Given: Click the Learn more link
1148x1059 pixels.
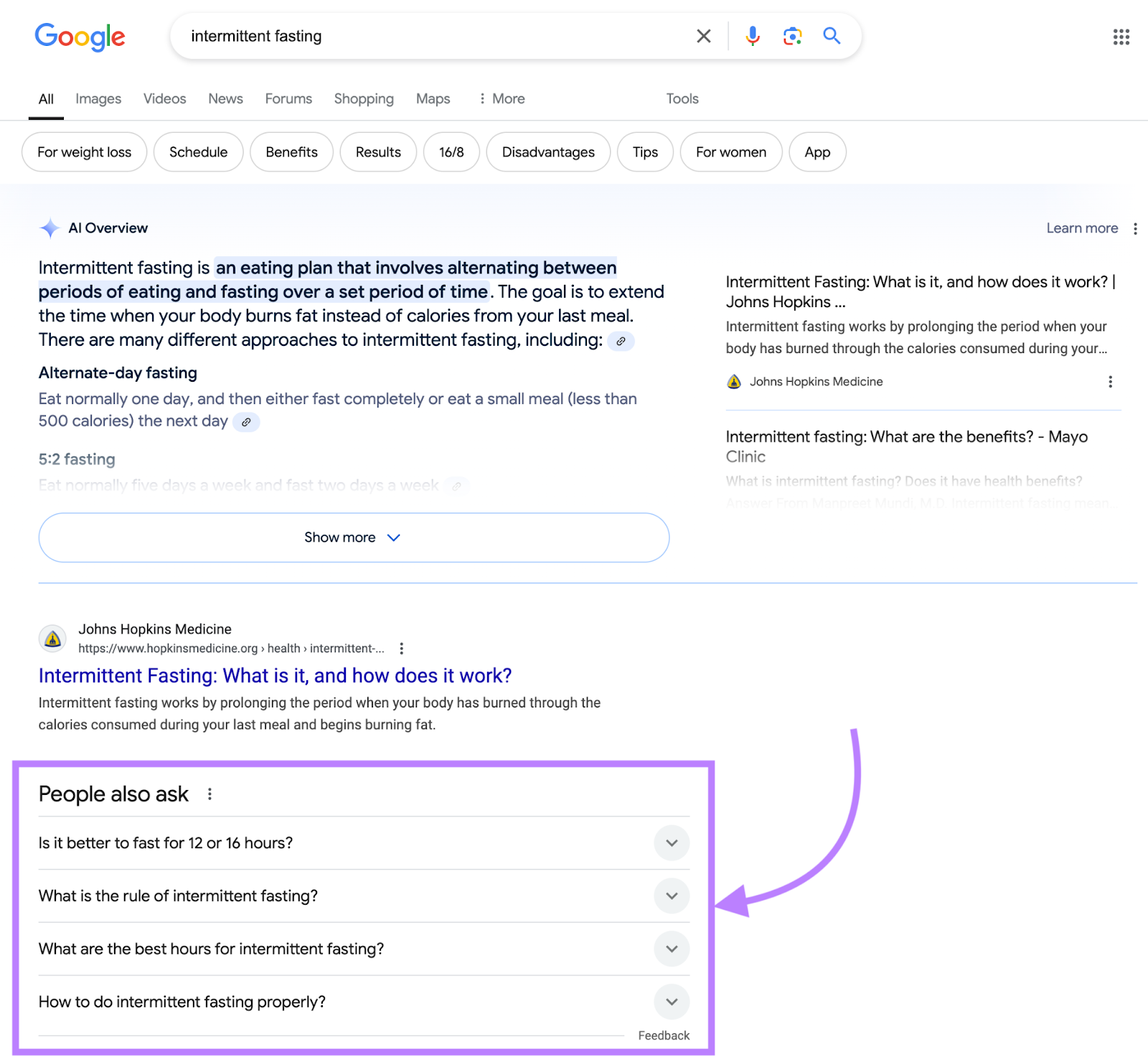Looking at the screenshot, I should tap(1081, 228).
